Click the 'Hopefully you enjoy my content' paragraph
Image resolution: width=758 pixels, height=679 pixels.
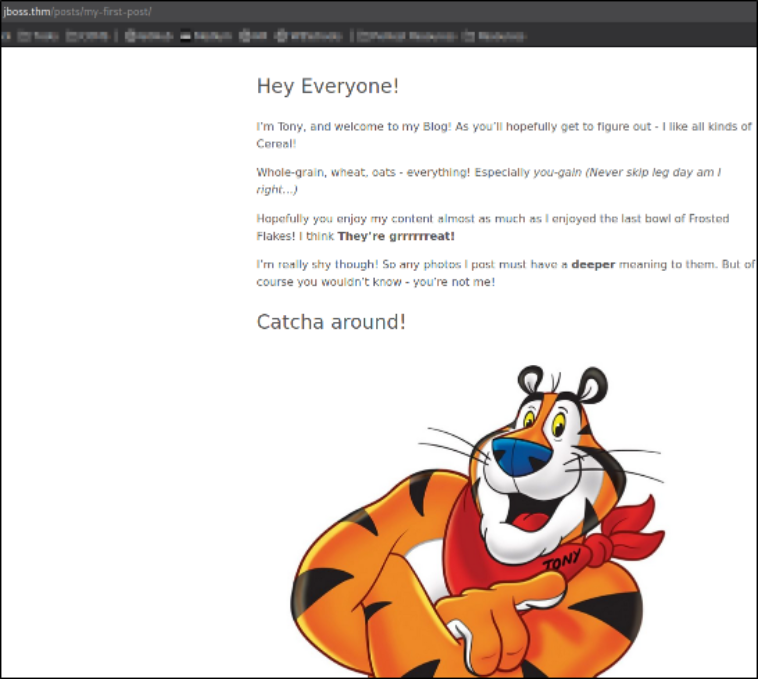[x=493, y=227]
